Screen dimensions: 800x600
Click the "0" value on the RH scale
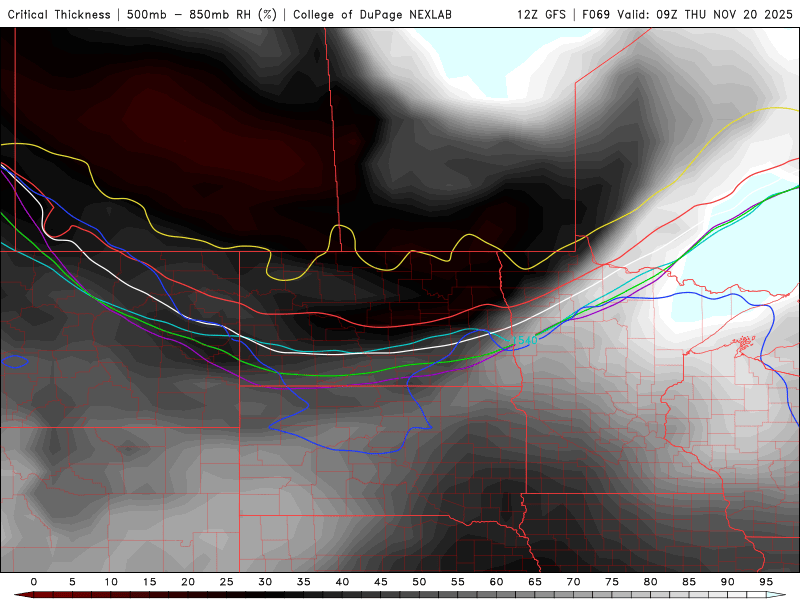coord(34,582)
